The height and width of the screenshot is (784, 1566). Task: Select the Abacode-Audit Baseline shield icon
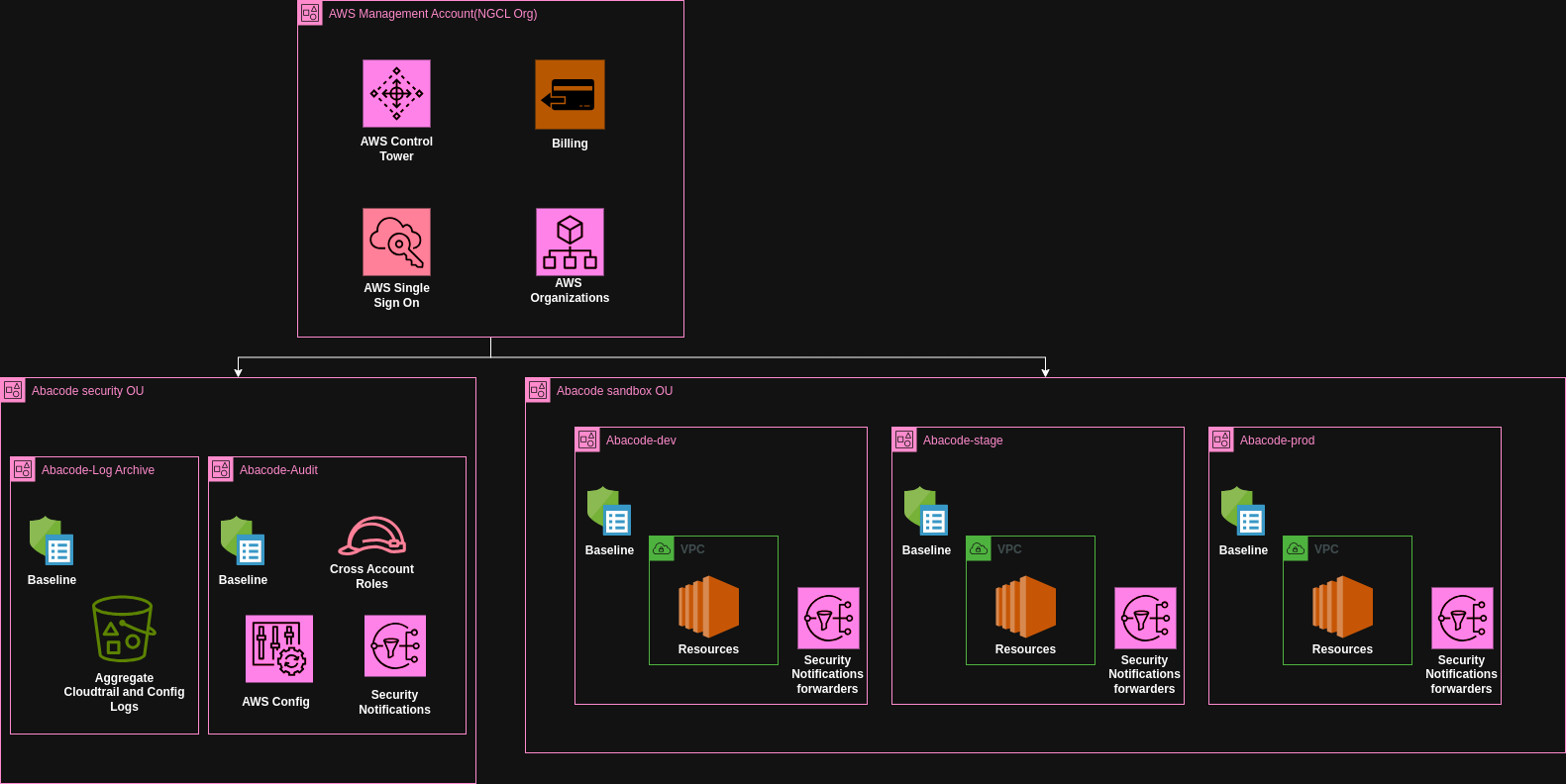pyautogui.click(x=243, y=540)
